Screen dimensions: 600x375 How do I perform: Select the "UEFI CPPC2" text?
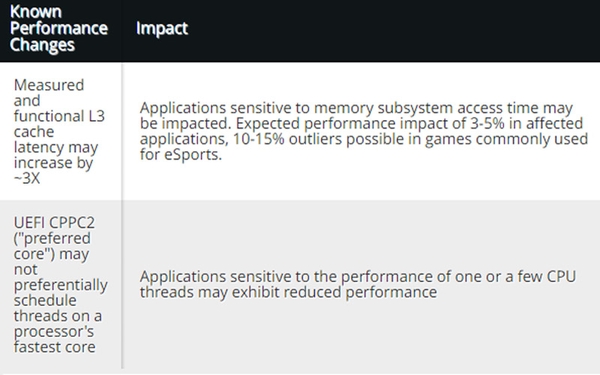(54, 223)
